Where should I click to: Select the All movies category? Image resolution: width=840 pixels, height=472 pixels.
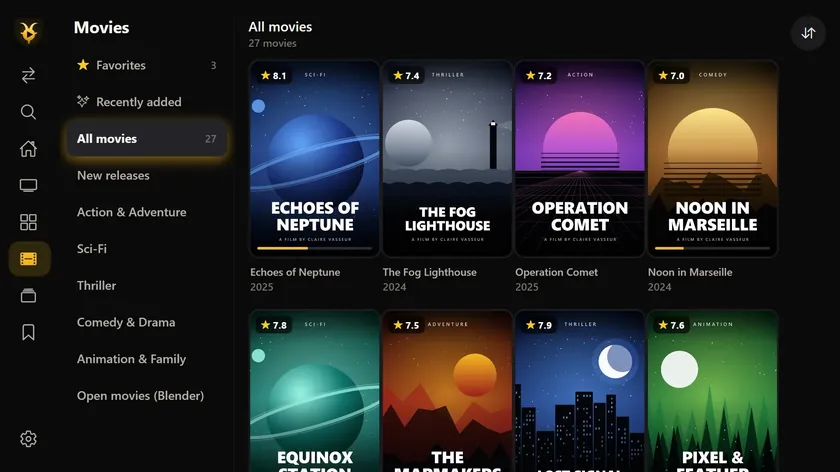(146, 139)
